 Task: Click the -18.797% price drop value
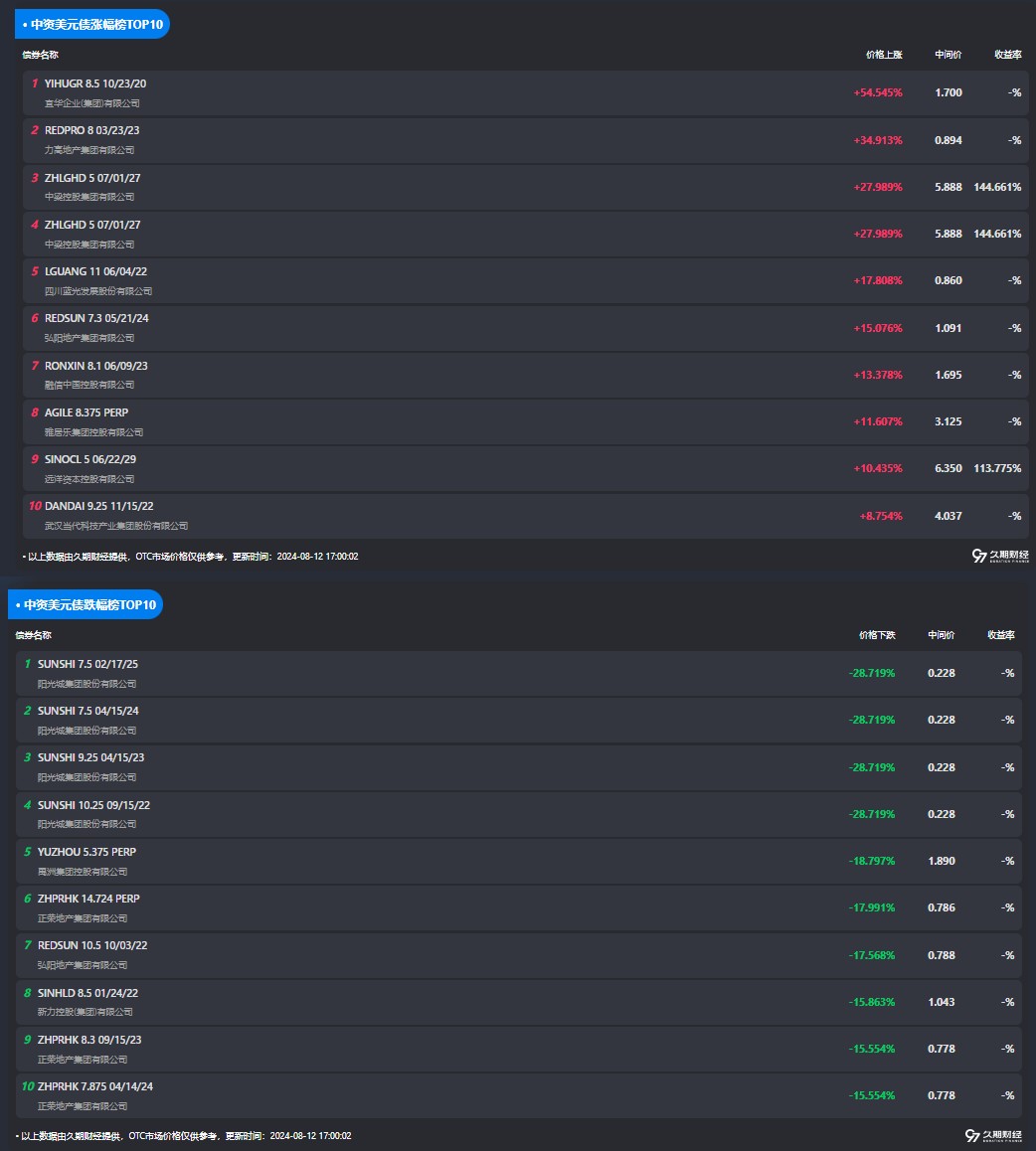pyautogui.click(x=871, y=861)
